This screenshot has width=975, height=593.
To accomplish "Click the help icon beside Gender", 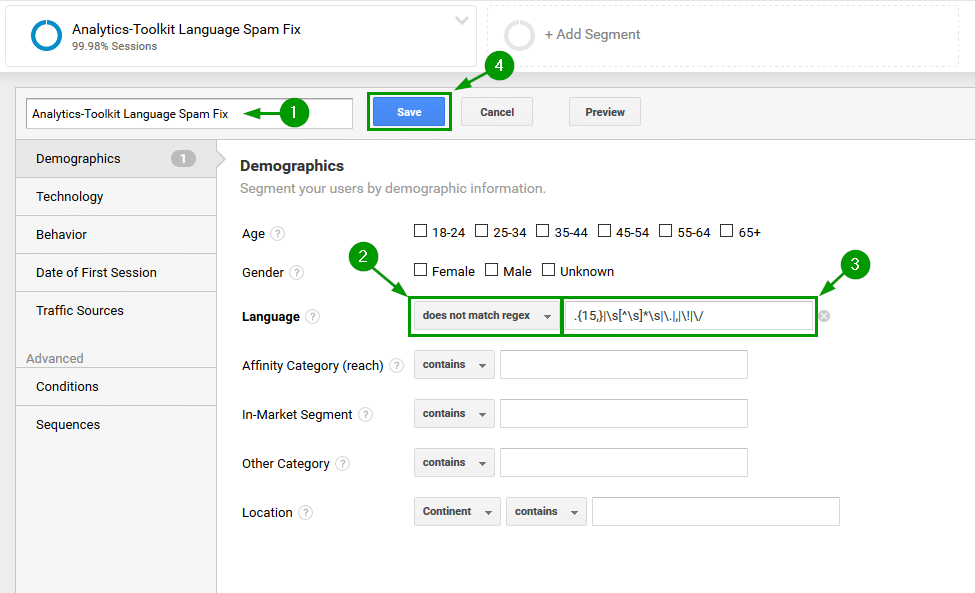I will coord(297,273).
